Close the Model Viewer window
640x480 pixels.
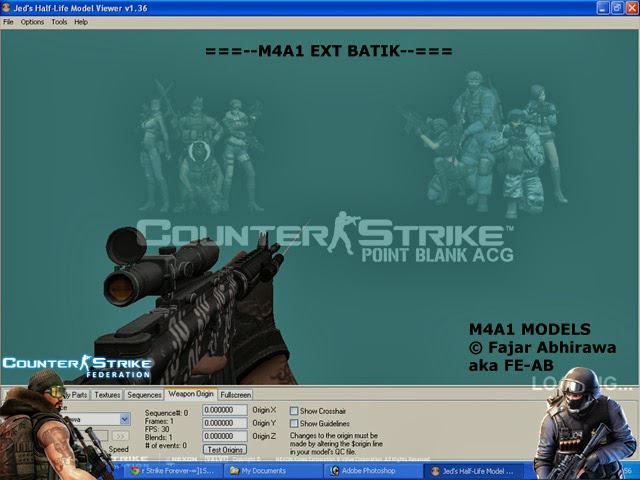coord(631,8)
